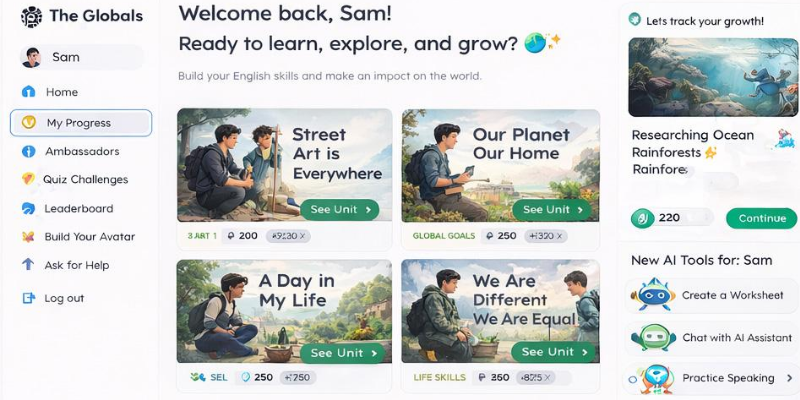
Task: Open Sam's profile avatar
Action: (x=31, y=57)
